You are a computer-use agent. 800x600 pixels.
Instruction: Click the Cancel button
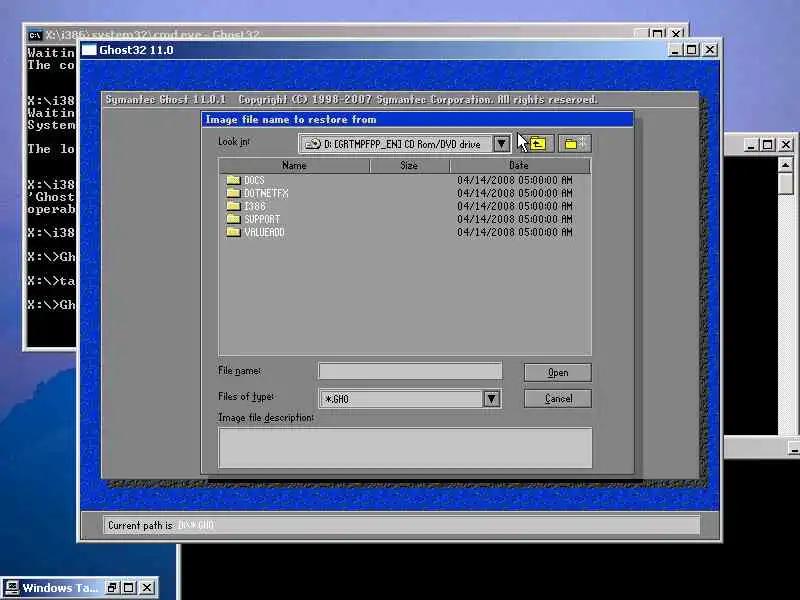coord(558,398)
